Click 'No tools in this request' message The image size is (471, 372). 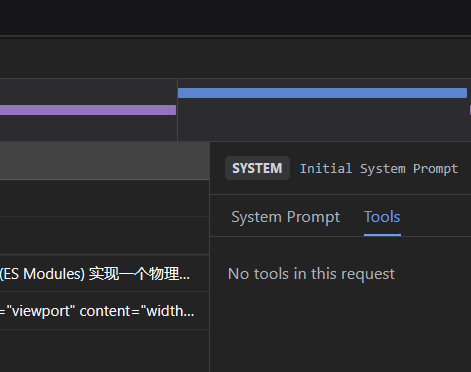click(311, 274)
